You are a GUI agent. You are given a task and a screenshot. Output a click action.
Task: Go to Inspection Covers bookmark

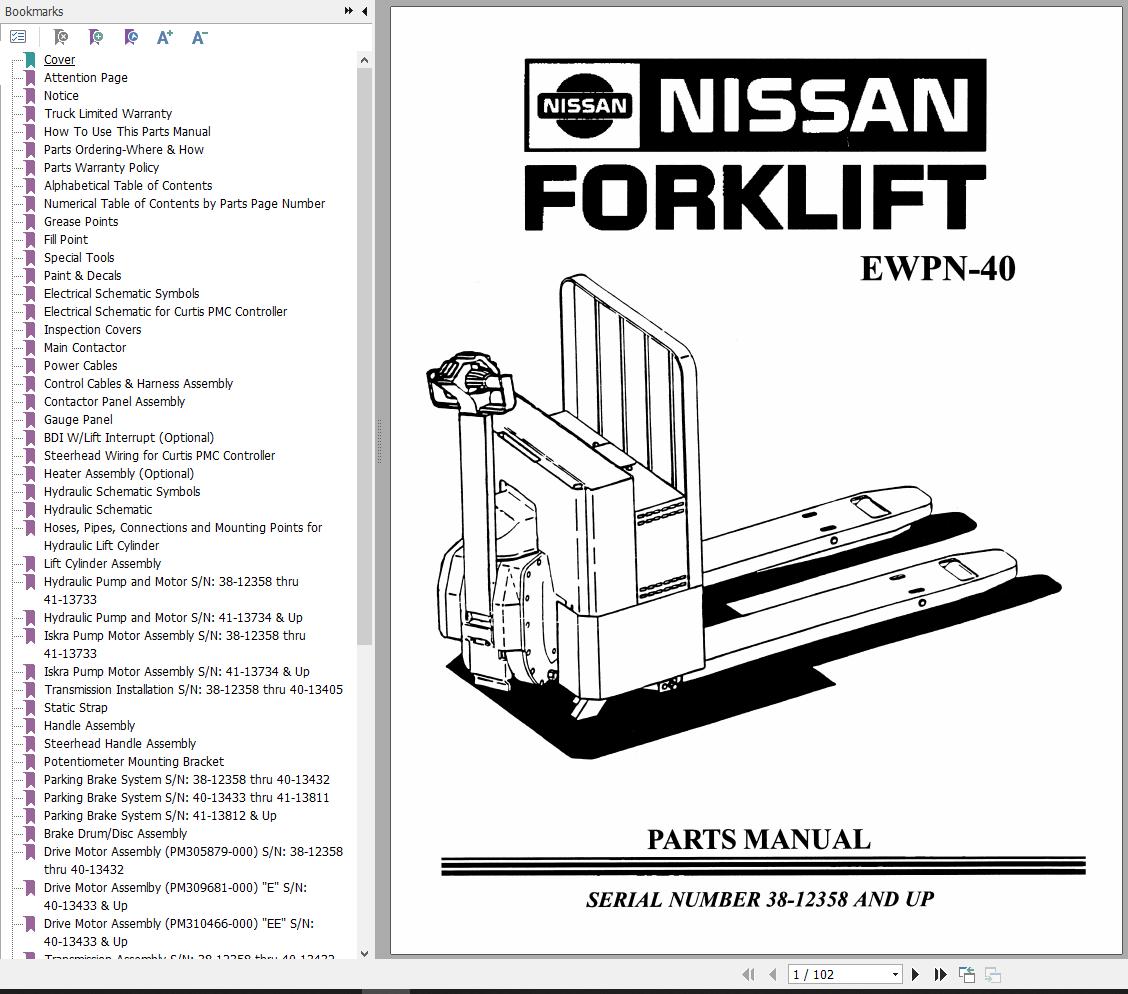click(93, 329)
